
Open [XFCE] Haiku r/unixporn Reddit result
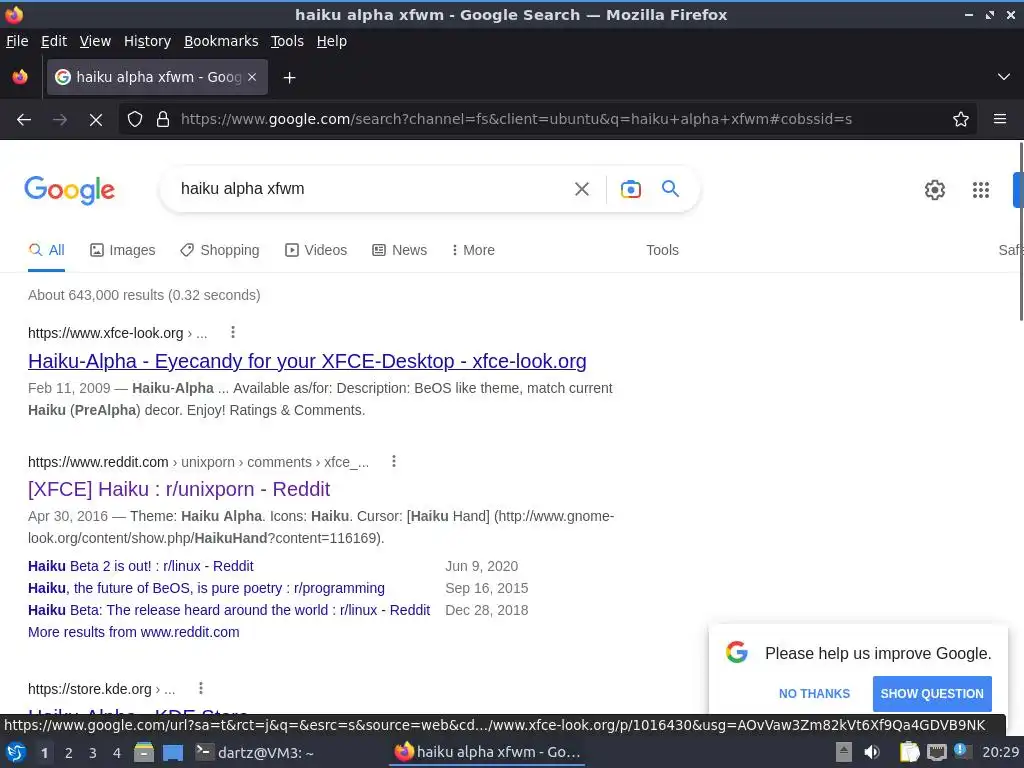(x=179, y=489)
